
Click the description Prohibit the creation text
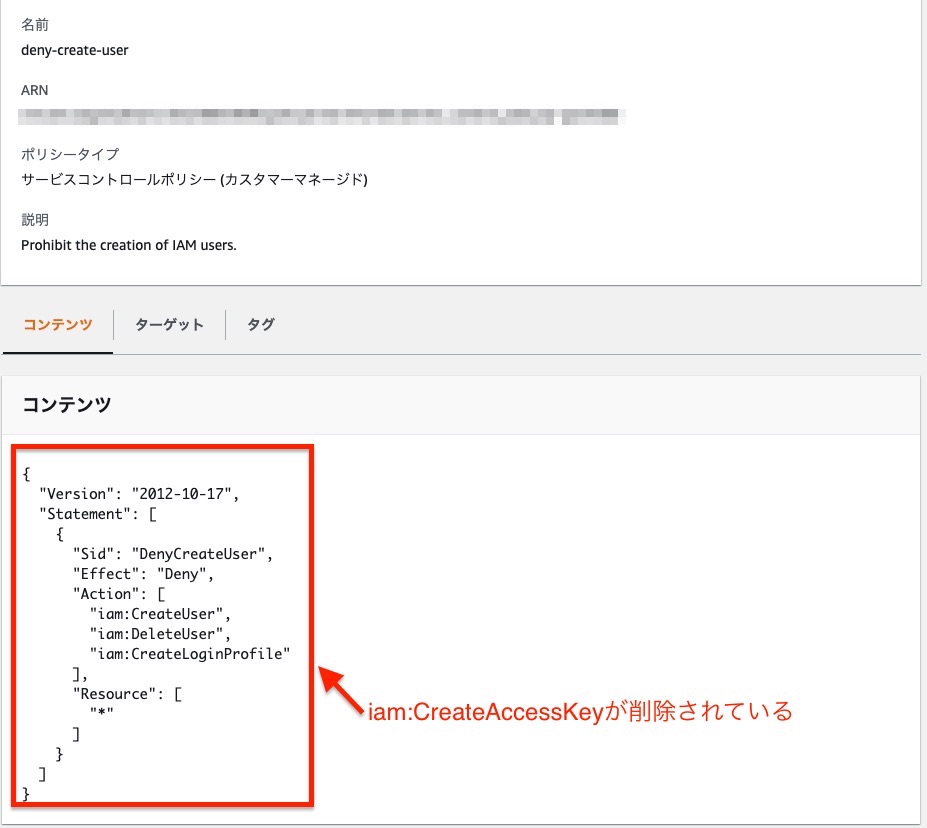point(128,245)
